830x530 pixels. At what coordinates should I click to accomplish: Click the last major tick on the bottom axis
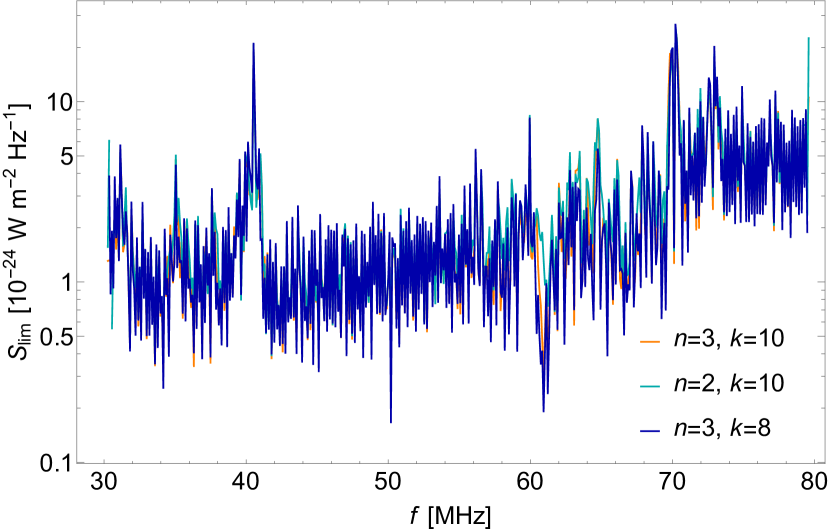[x=813, y=461]
